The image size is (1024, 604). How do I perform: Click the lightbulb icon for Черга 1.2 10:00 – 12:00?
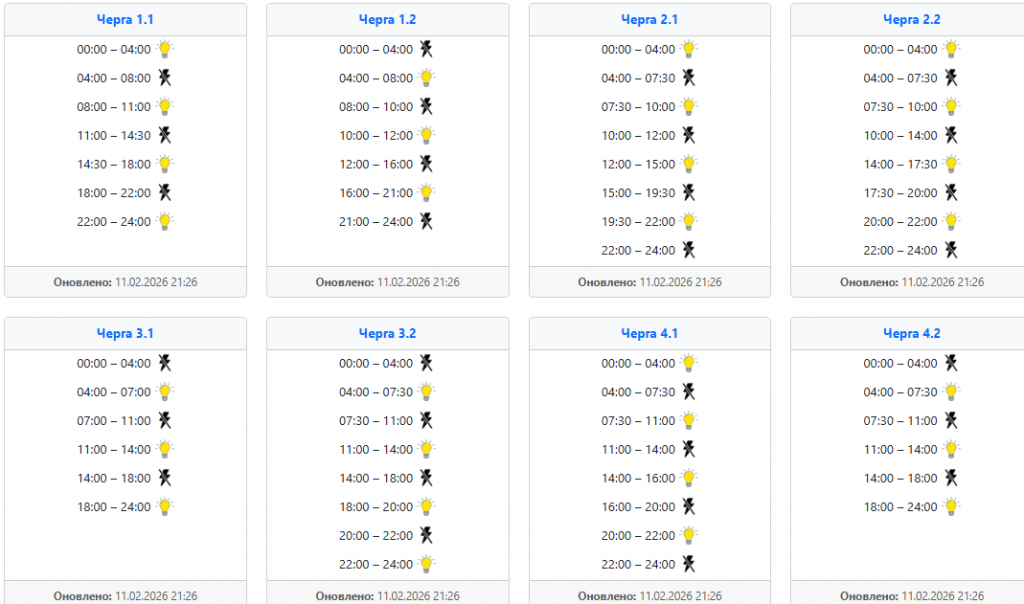[x=427, y=135]
